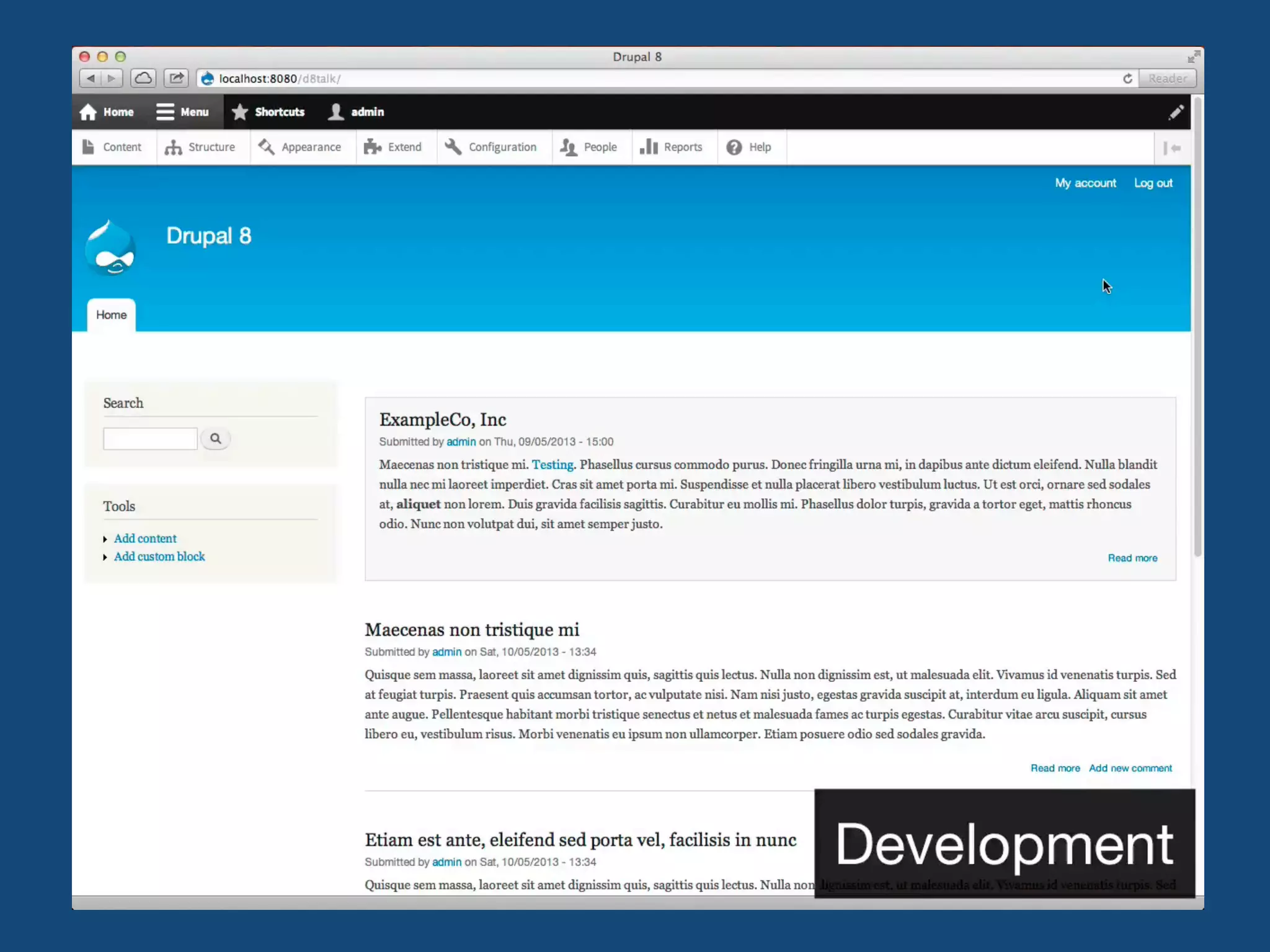Image resolution: width=1270 pixels, height=952 pixels.
Task: Open the iCloud tabs button
Action: pos(143,79)
